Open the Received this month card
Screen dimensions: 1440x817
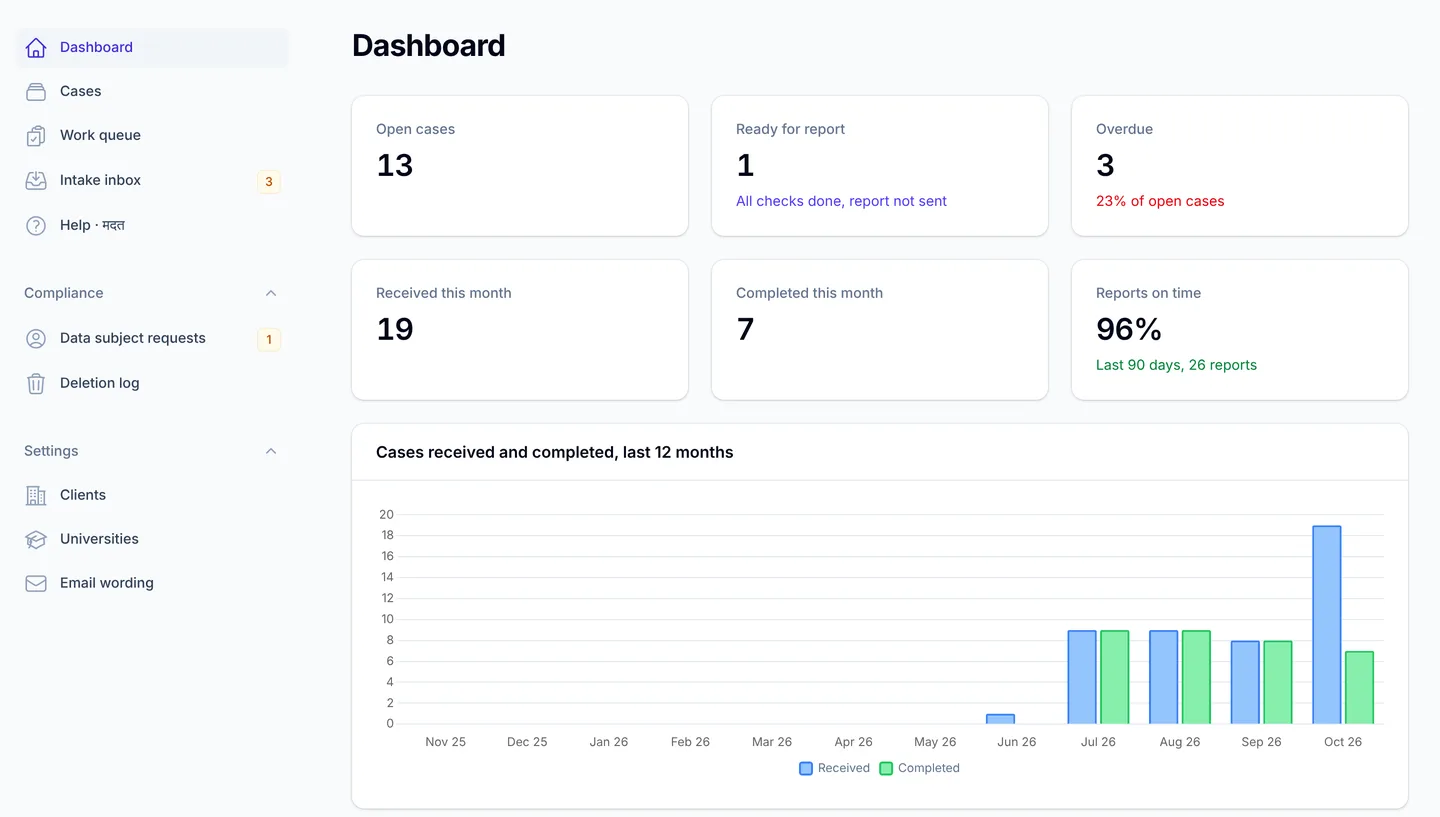[520, 330]
